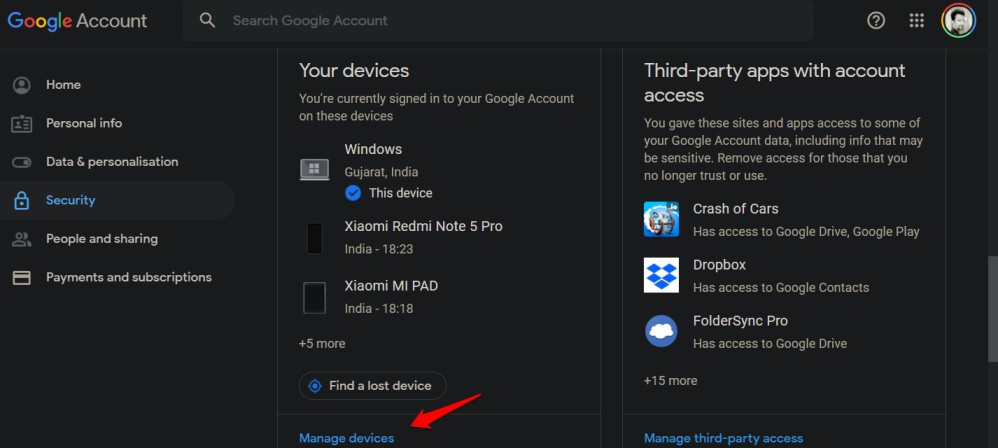Click the Personal info ID card icon
Image resolution: width=998 pixels, height=448 pixels.
pos(22,123)
